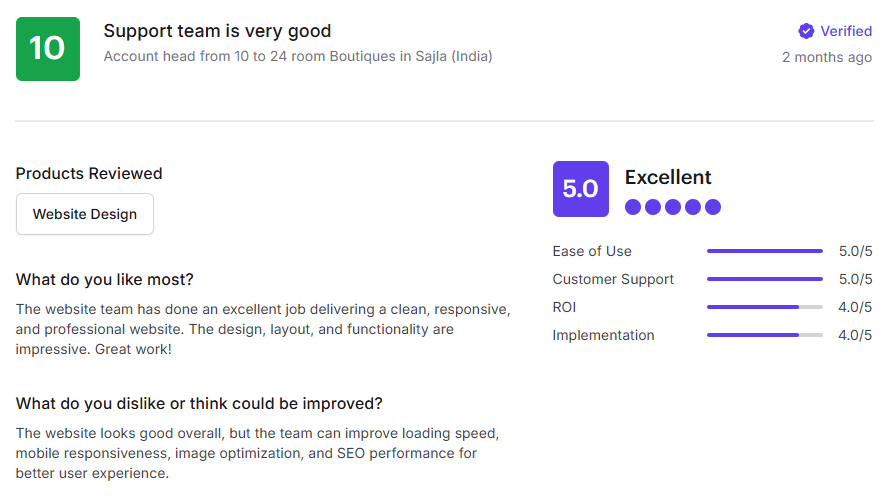Screen dimensions: 895x504
Task: Click the Products Reviewed heading
Action: (89, 173)
